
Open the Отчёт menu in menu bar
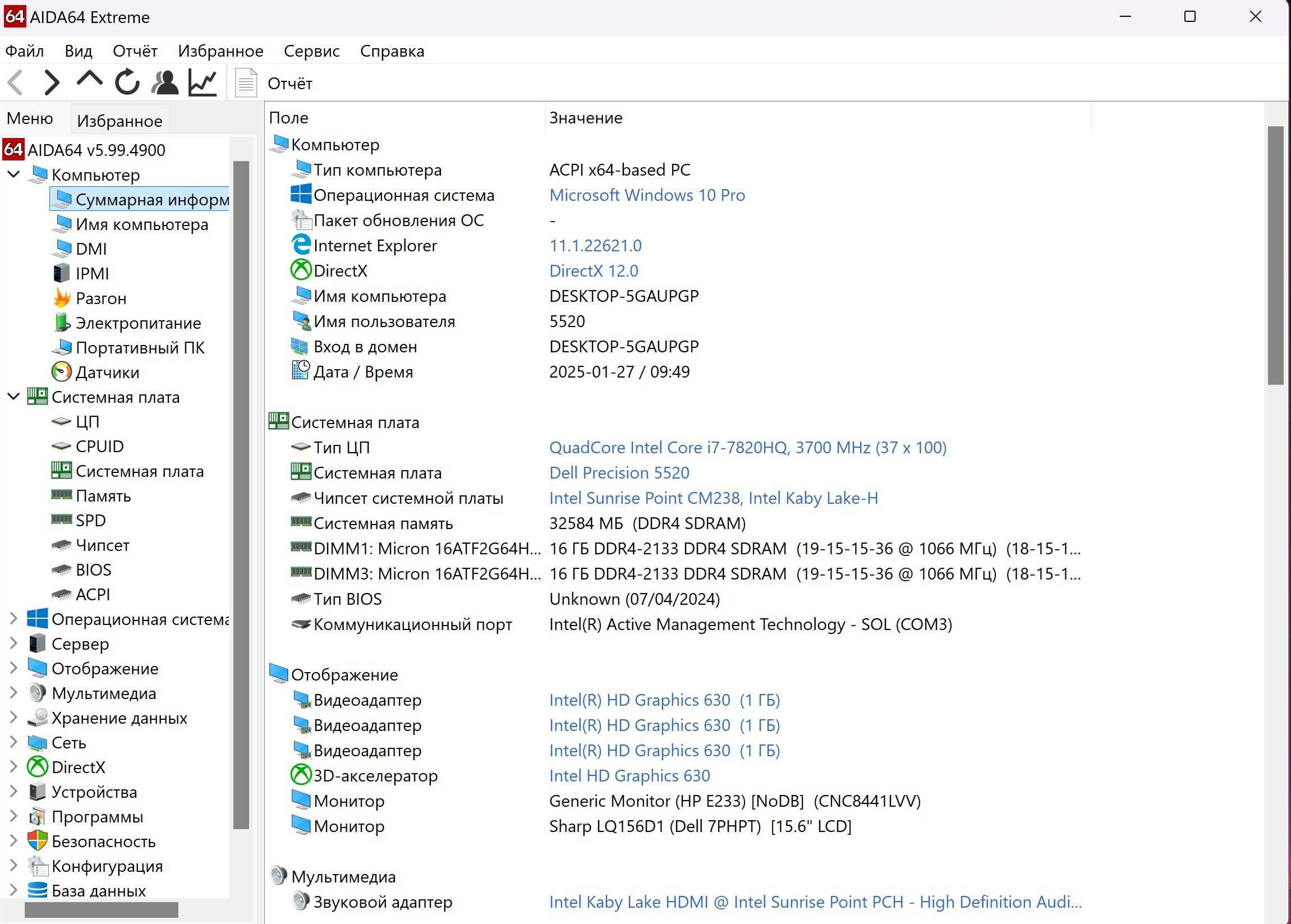coord(135,51)
